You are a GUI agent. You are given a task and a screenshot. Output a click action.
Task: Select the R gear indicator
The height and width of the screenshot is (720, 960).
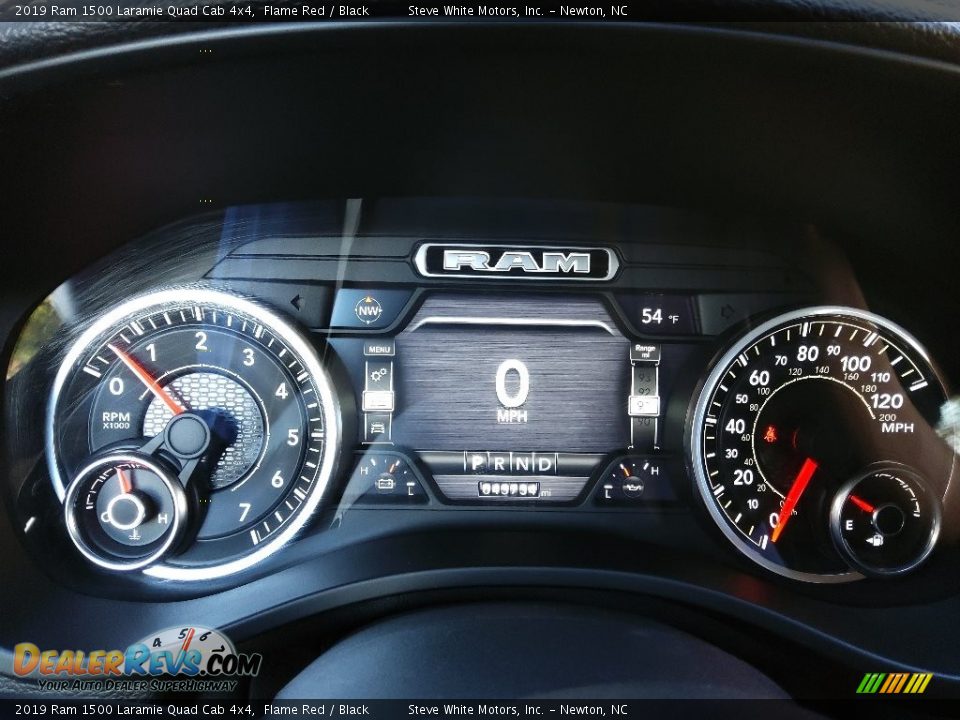point(499,463)
